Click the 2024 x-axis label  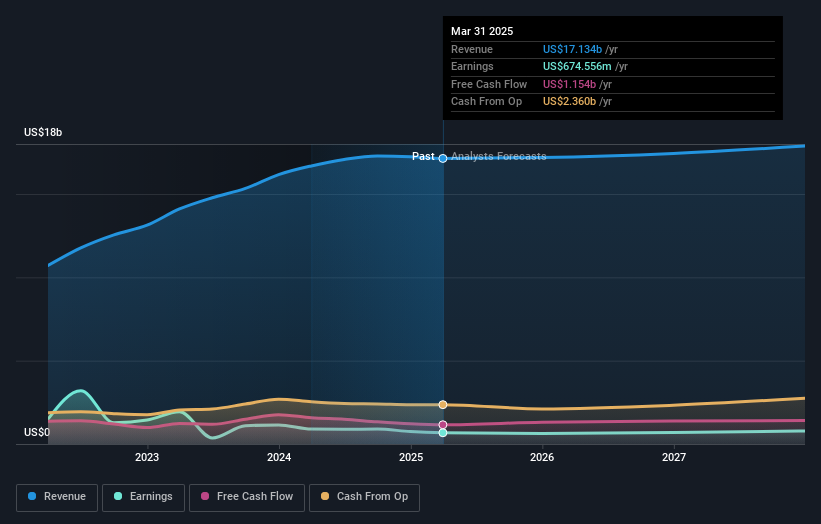(x=279, y=457)
